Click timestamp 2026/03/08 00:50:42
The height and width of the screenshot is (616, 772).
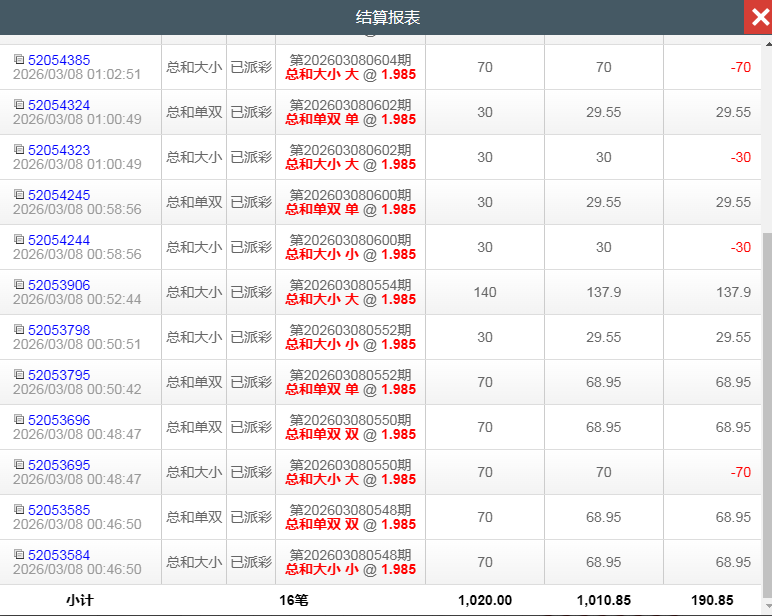tap(77, 389)
